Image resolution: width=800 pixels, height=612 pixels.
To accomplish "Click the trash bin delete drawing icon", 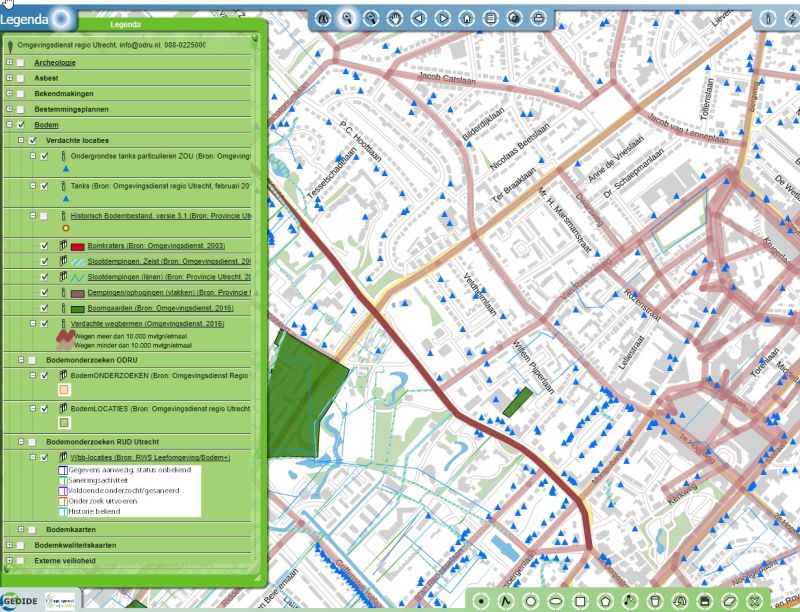I will point(655,601).
